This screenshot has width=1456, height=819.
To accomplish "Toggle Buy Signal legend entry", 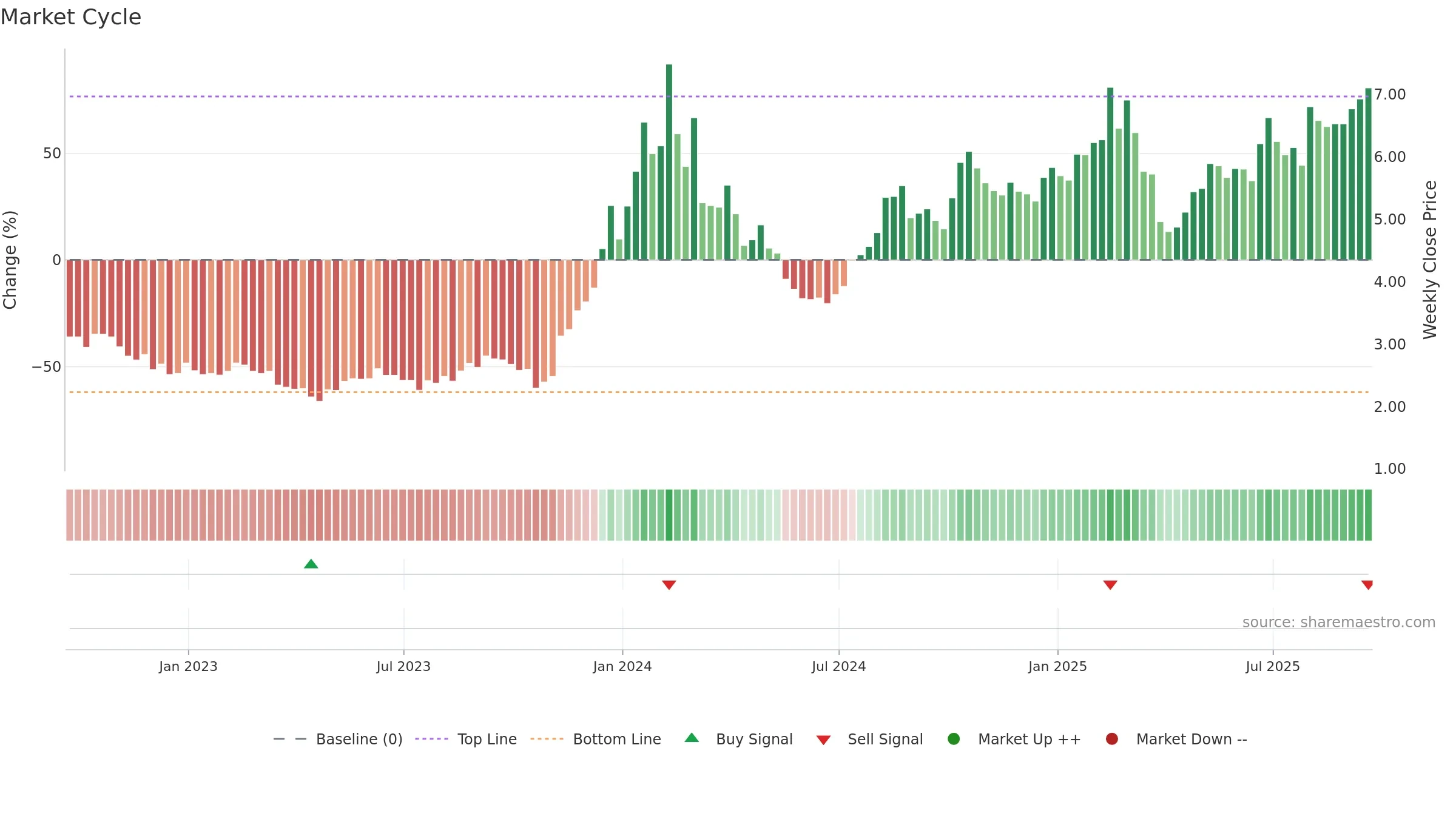I will point(738,739).
